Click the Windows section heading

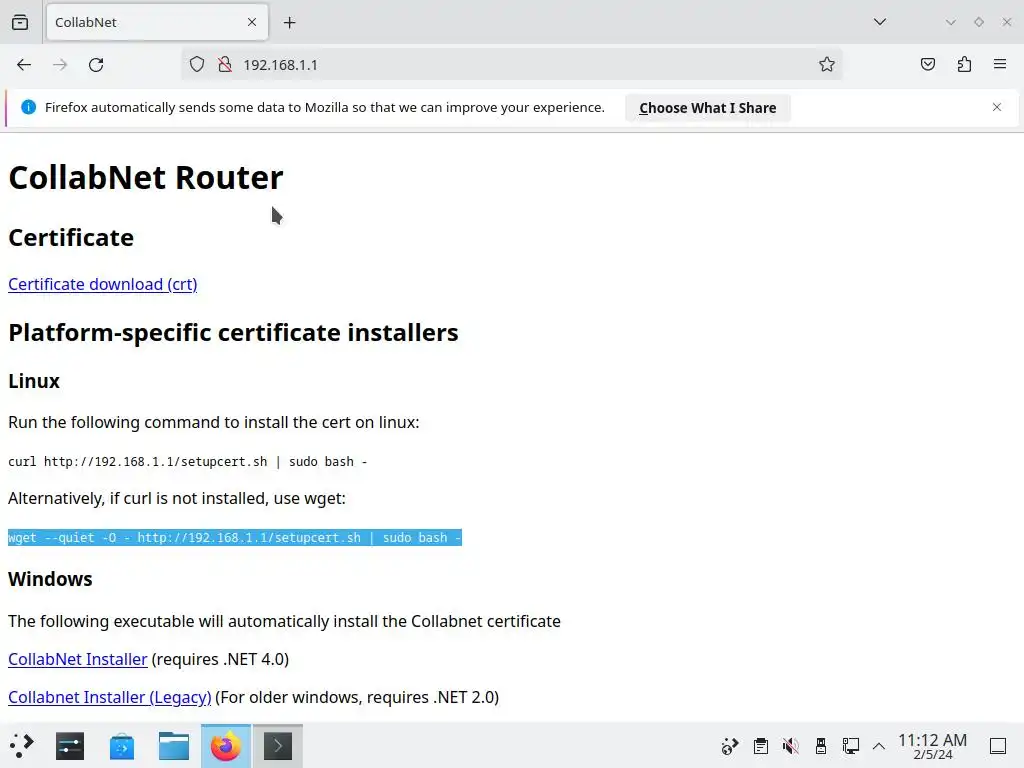tap(50, 579)
